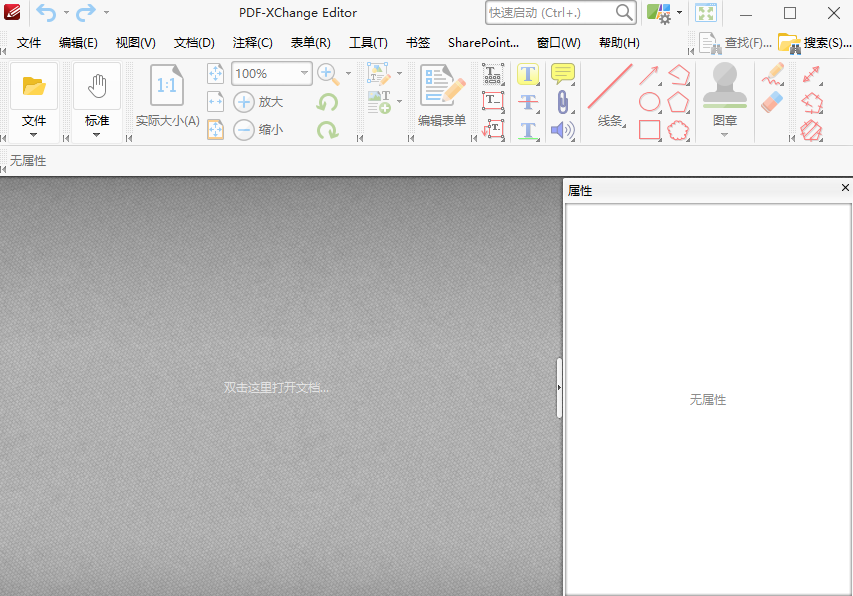853x596 pixels.
Task: Select the 图章 stamp tool
Action: pyautogui.click(x=724, y=95)
